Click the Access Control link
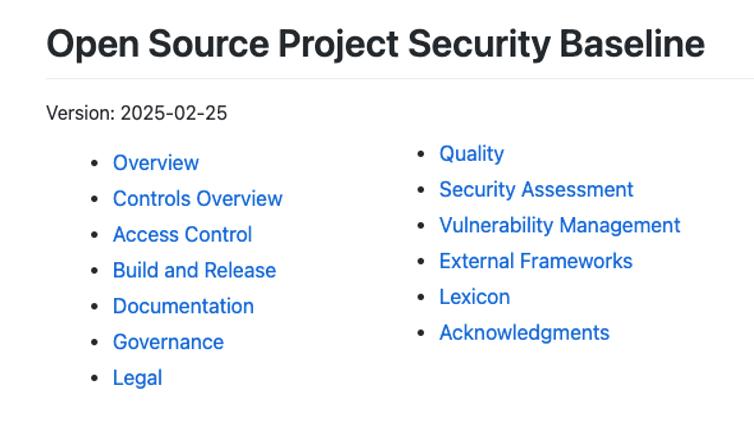The image size is (754, 424). tap(182, 235)
